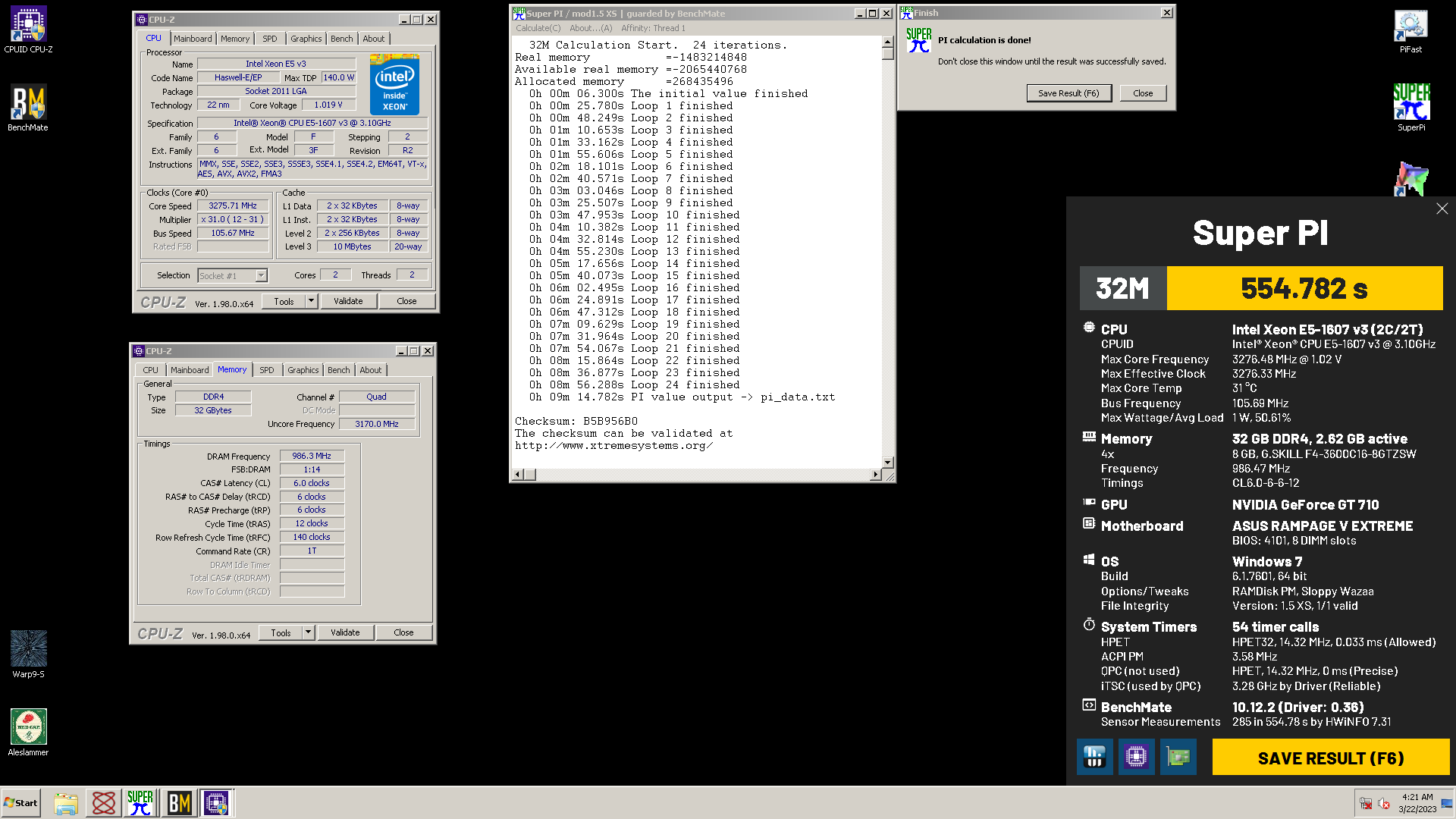Open the CPUID CPU-Z desktop shortcut

click(x=28, y=30)
